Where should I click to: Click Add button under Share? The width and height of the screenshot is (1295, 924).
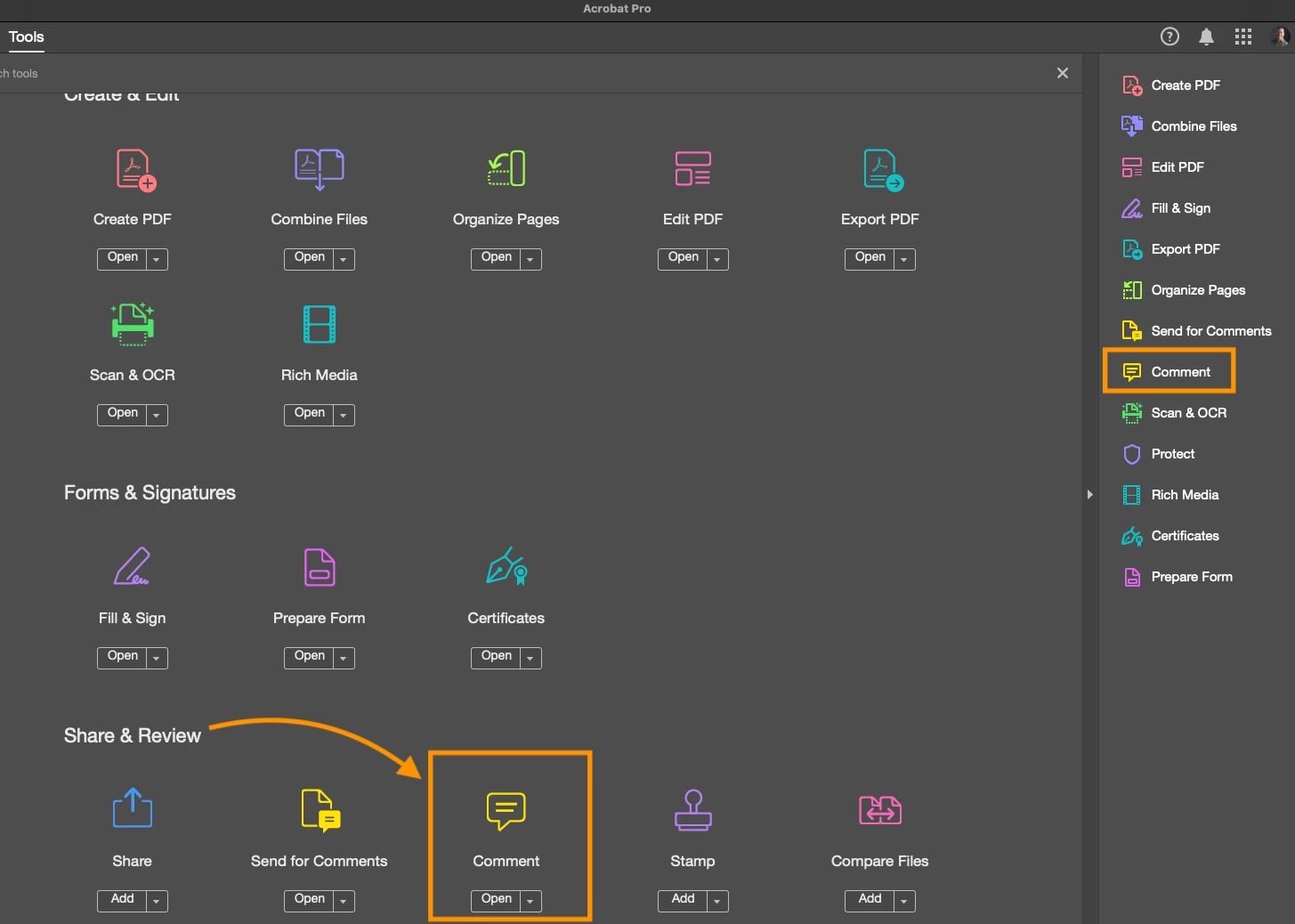click(122, 901)
